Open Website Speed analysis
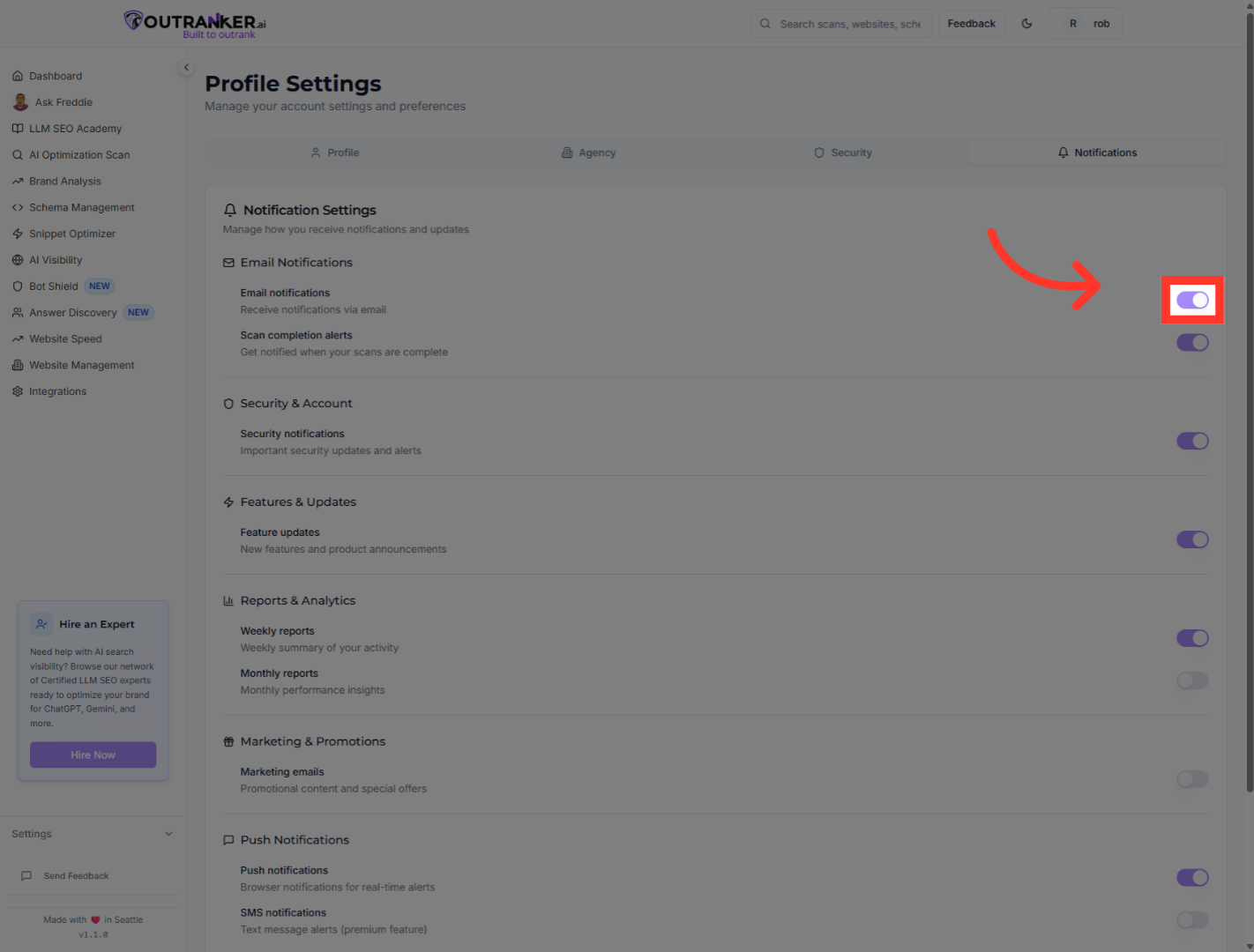Screen dimensions: 1254x952 (64, 338)
